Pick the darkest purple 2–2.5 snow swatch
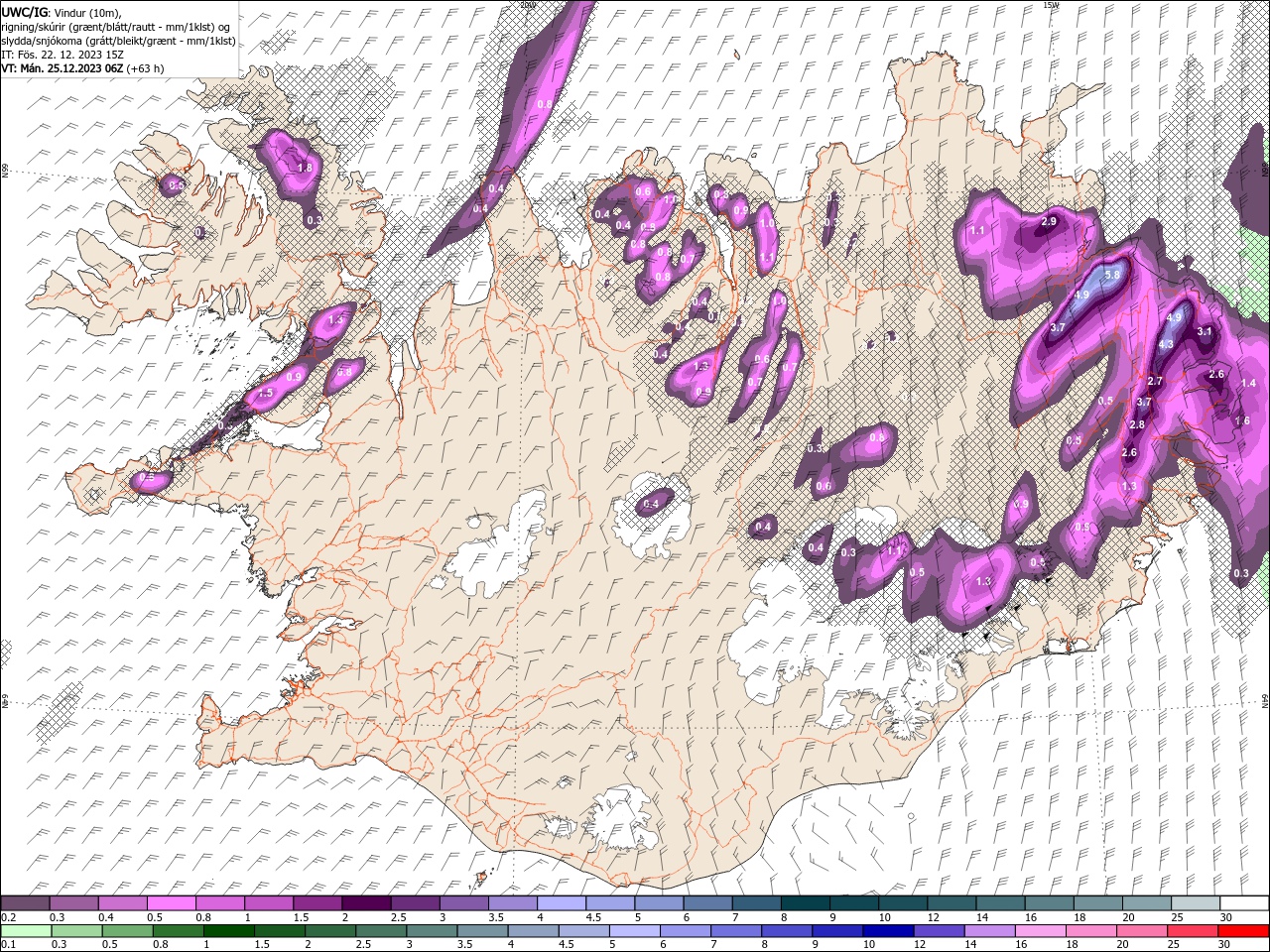The image size is (1270, 952). (x=366, y=902)
